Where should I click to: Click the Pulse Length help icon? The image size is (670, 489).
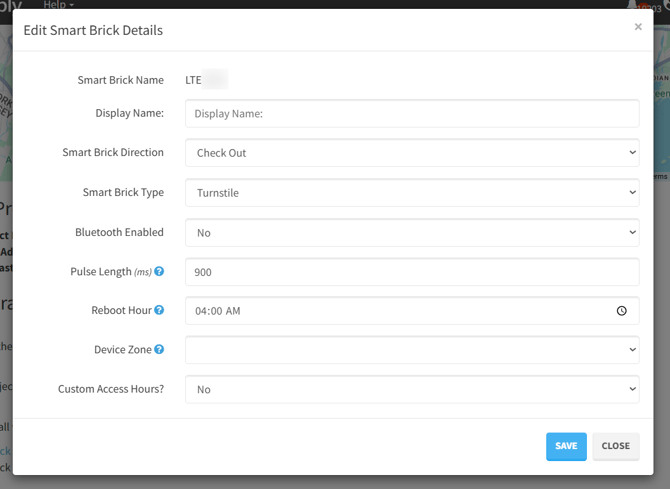(x=160, y=272)
